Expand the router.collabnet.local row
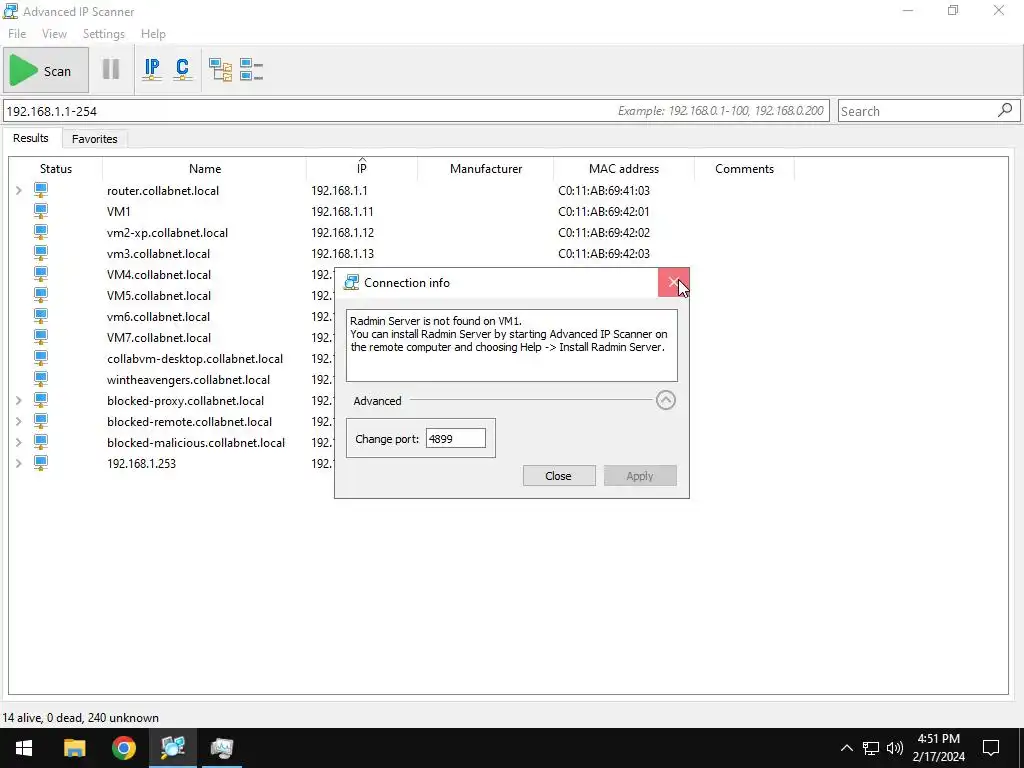 (19, 191)
